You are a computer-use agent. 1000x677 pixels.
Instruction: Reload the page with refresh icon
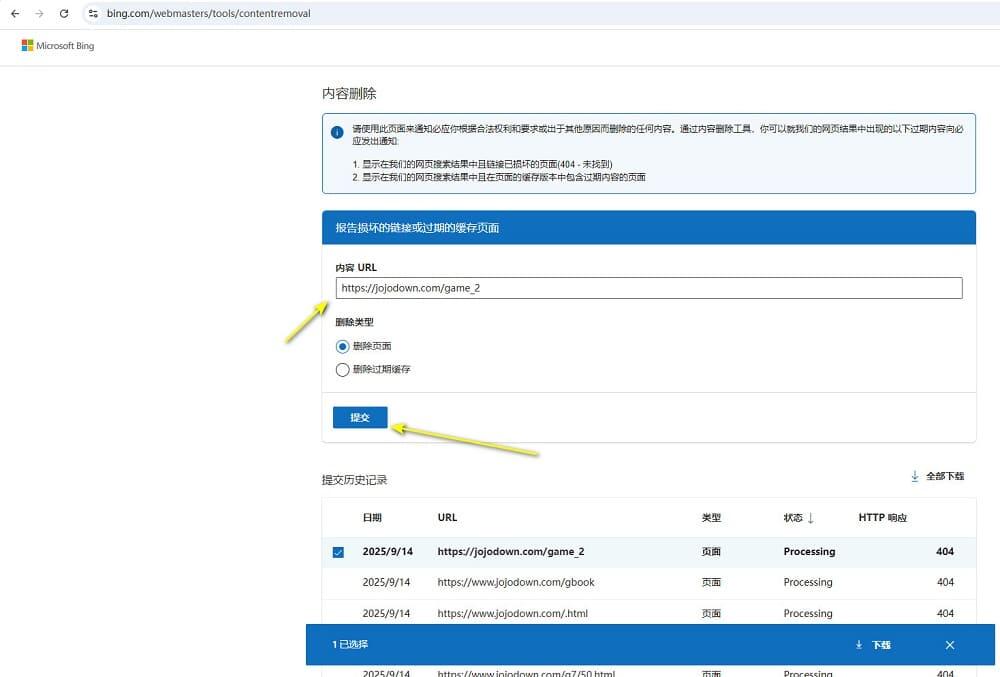point(64,13)
